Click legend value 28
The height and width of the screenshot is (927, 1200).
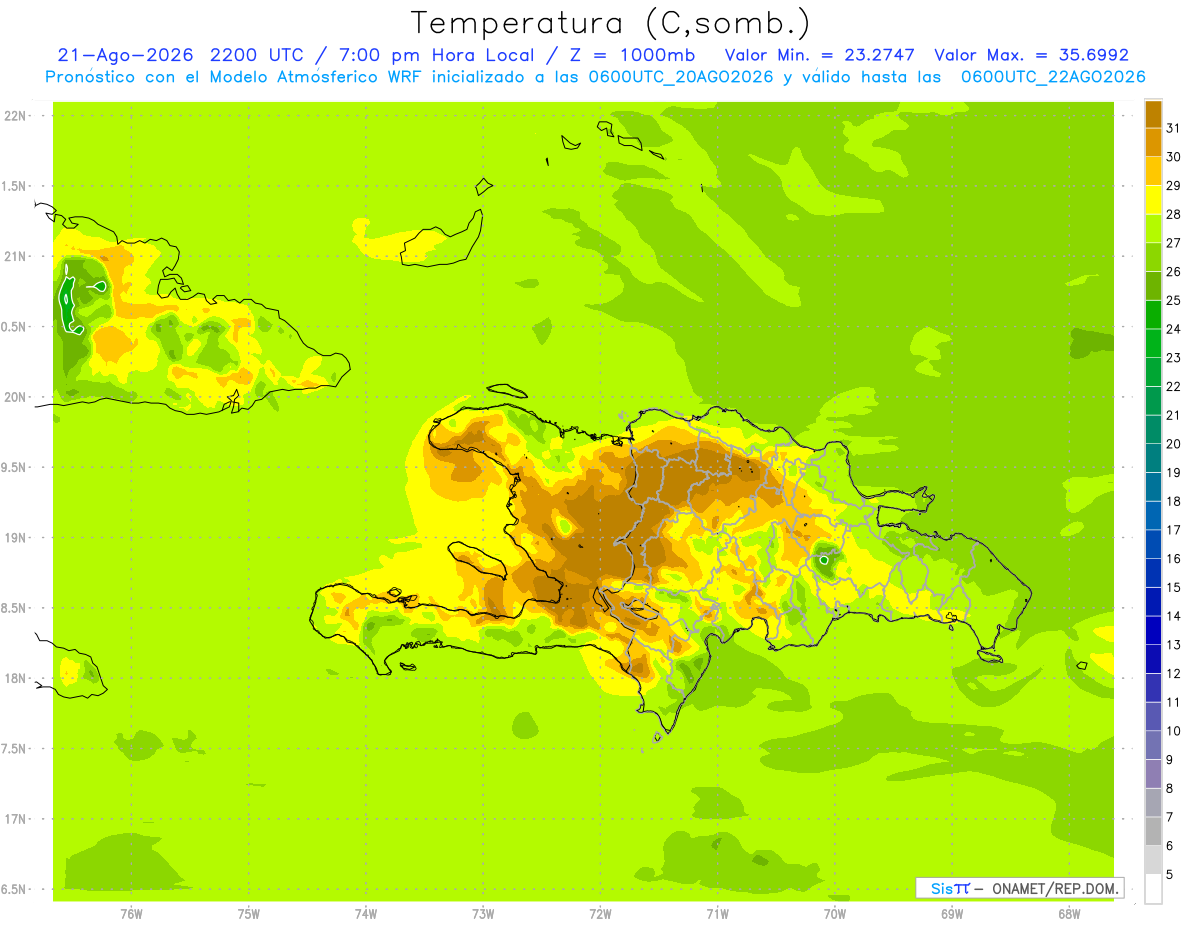tap(1174, 214)
